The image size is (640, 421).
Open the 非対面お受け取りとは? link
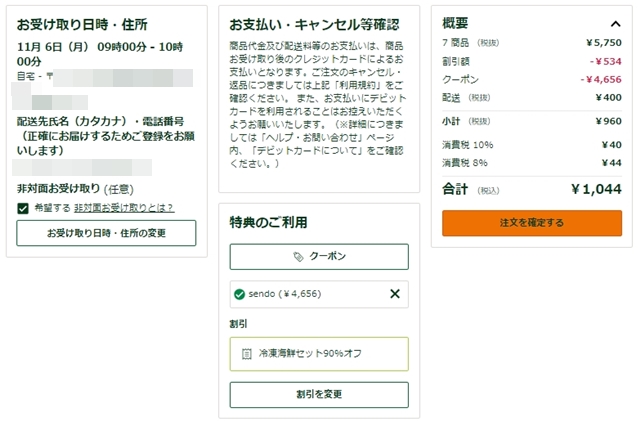[x=124, y=208]
